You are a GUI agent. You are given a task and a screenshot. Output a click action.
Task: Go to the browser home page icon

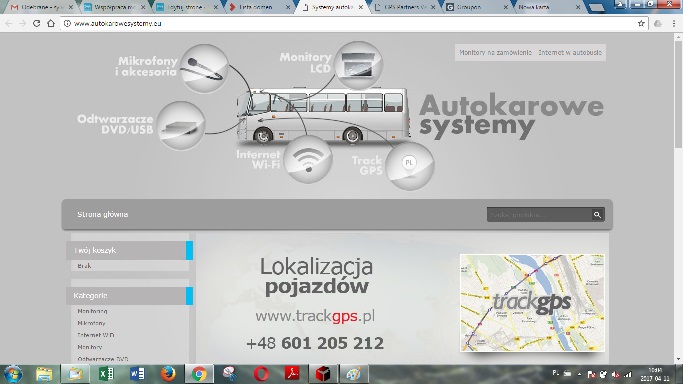51,24
